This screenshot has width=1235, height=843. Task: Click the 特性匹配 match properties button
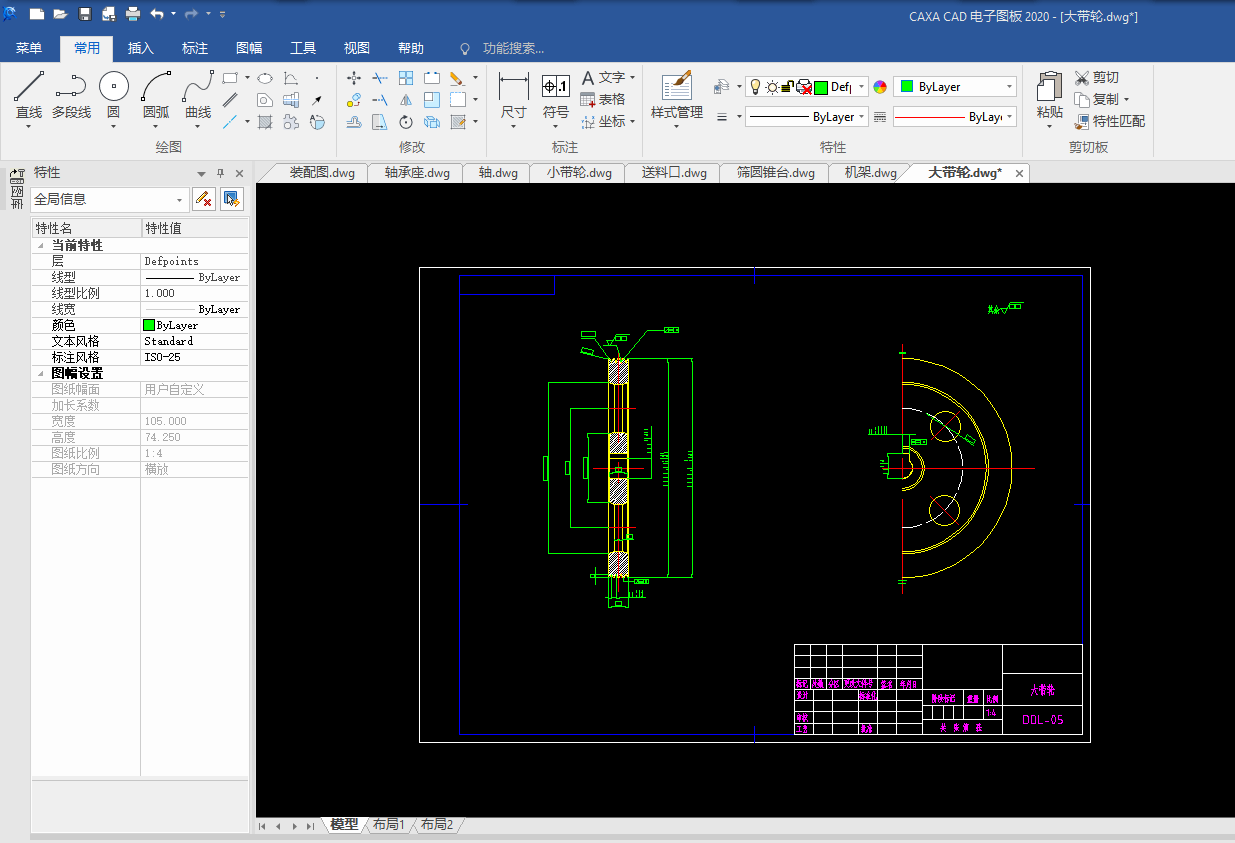click(1110, 121)
